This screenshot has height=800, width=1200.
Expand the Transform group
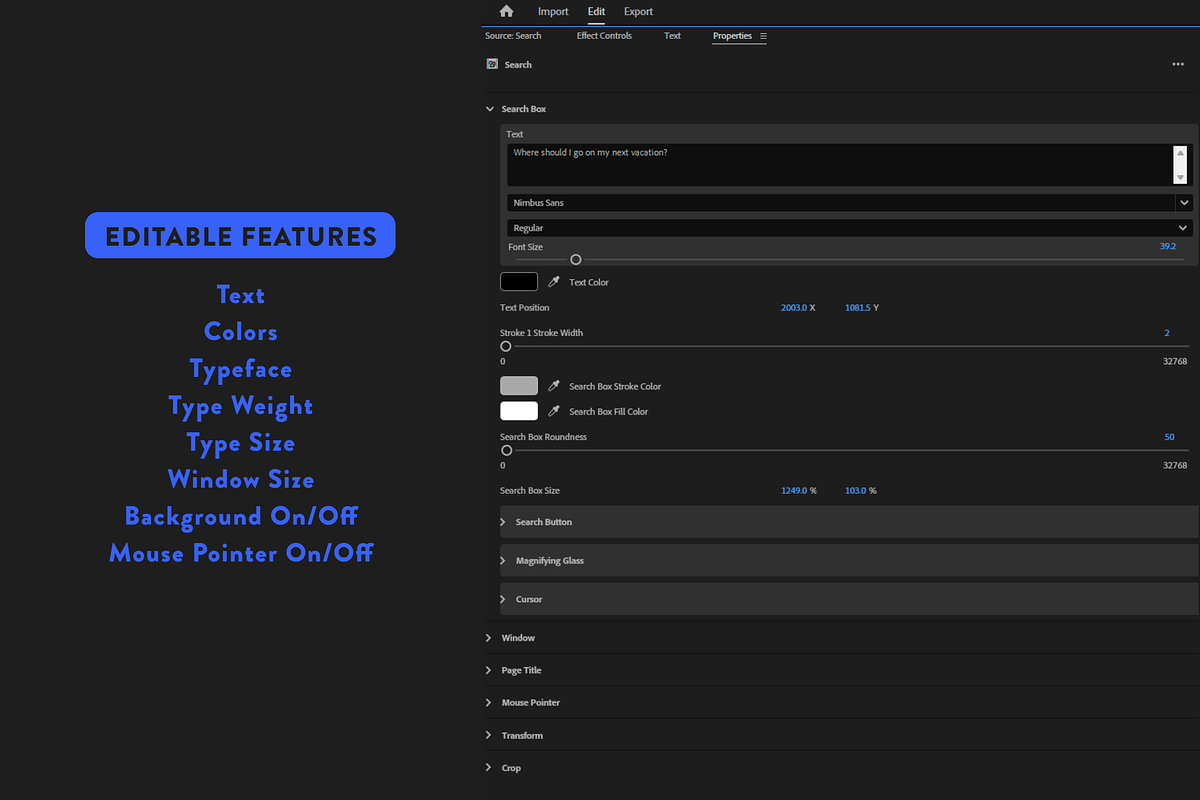tap(489, 735)
